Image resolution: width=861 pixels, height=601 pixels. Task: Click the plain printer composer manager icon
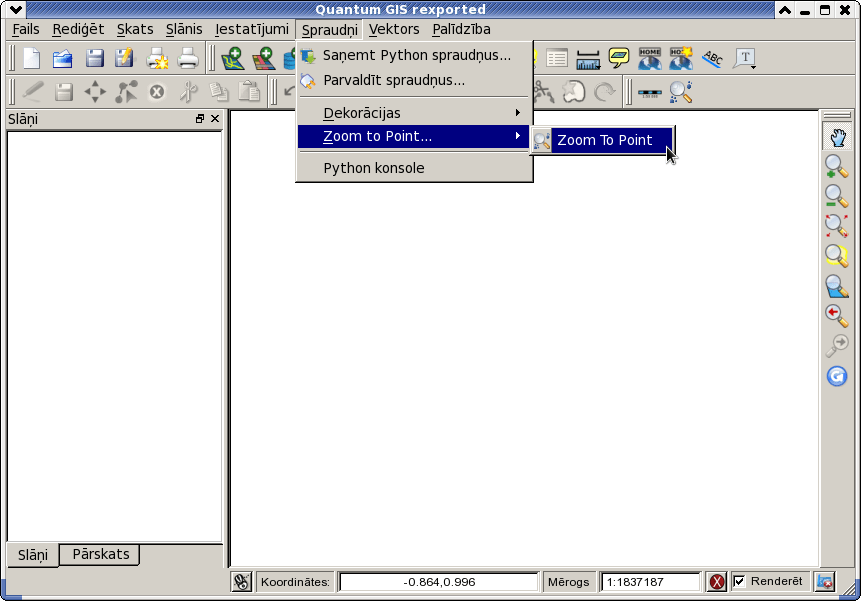point(188,58)
